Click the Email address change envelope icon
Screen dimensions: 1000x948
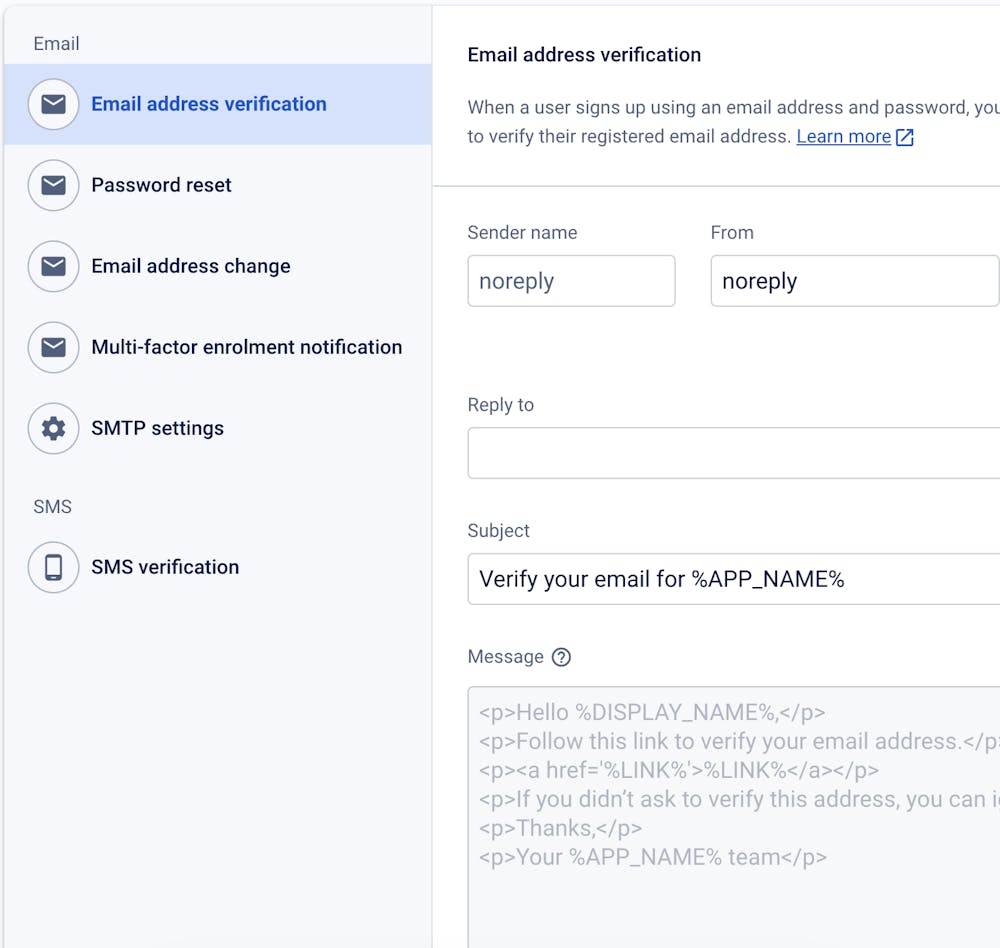(x=53, y=266)
